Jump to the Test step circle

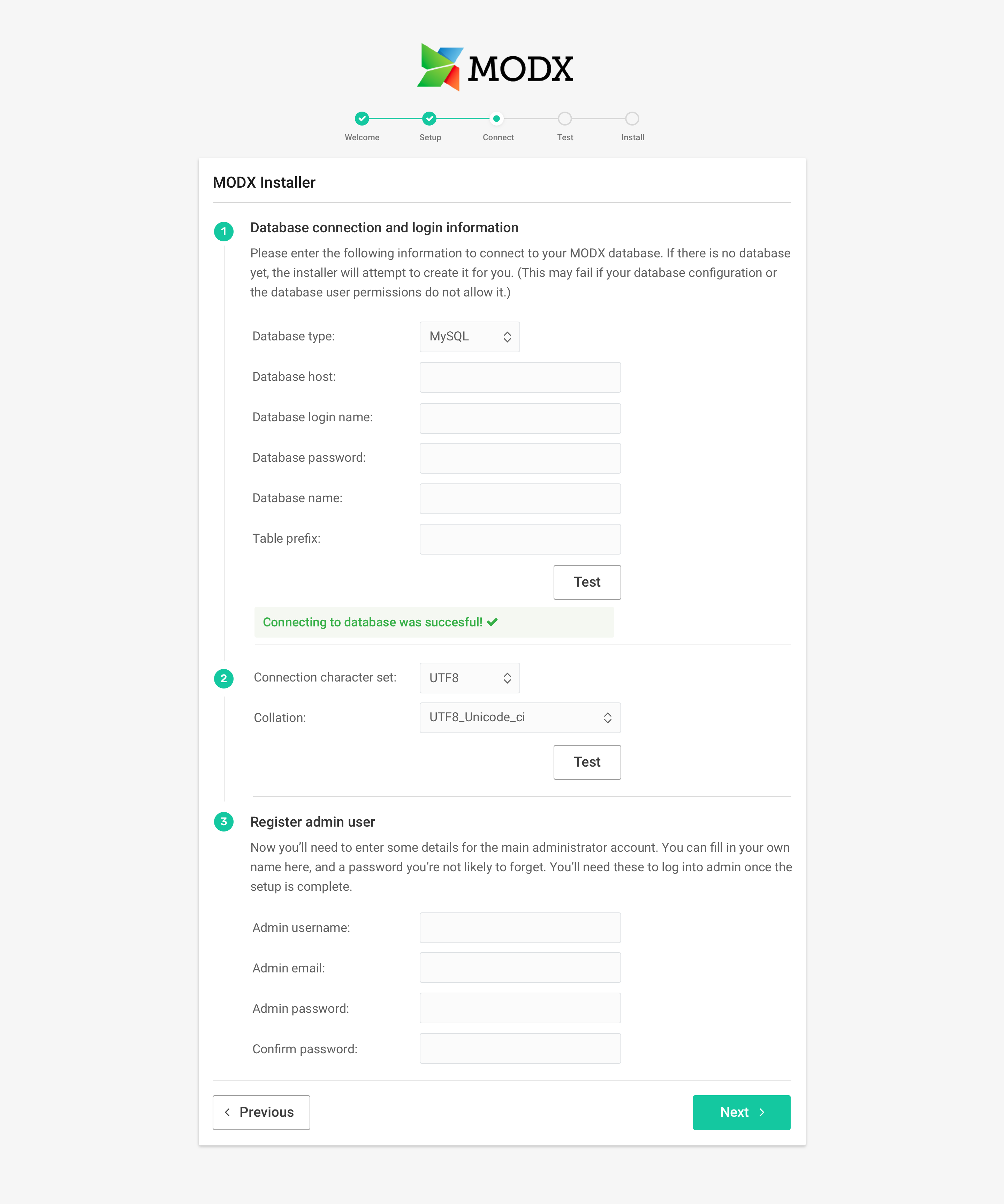[x=564, y=119]
